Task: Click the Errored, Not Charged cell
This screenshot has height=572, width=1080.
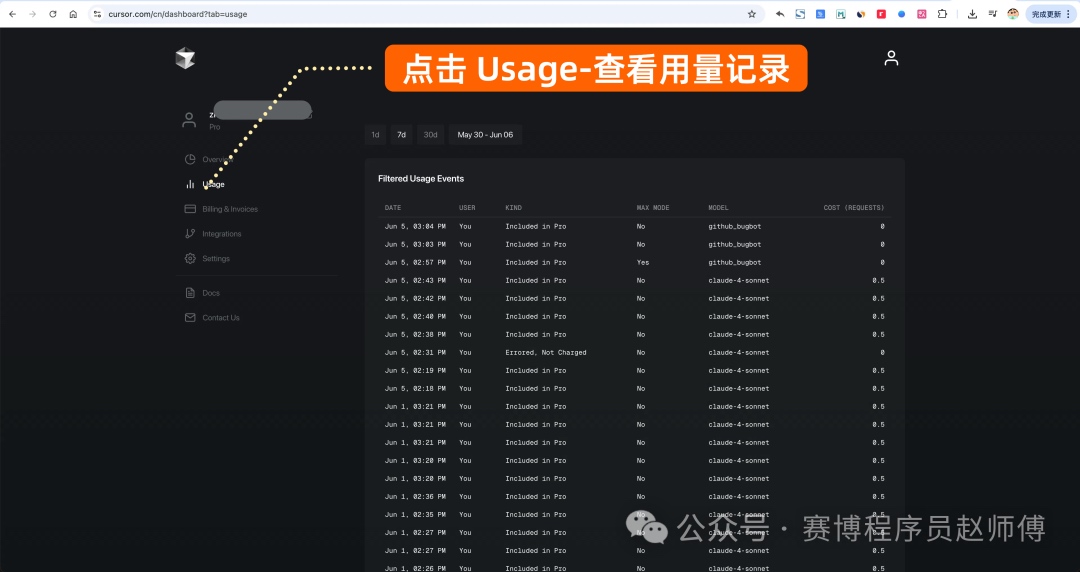Action: tap(546, 352)
